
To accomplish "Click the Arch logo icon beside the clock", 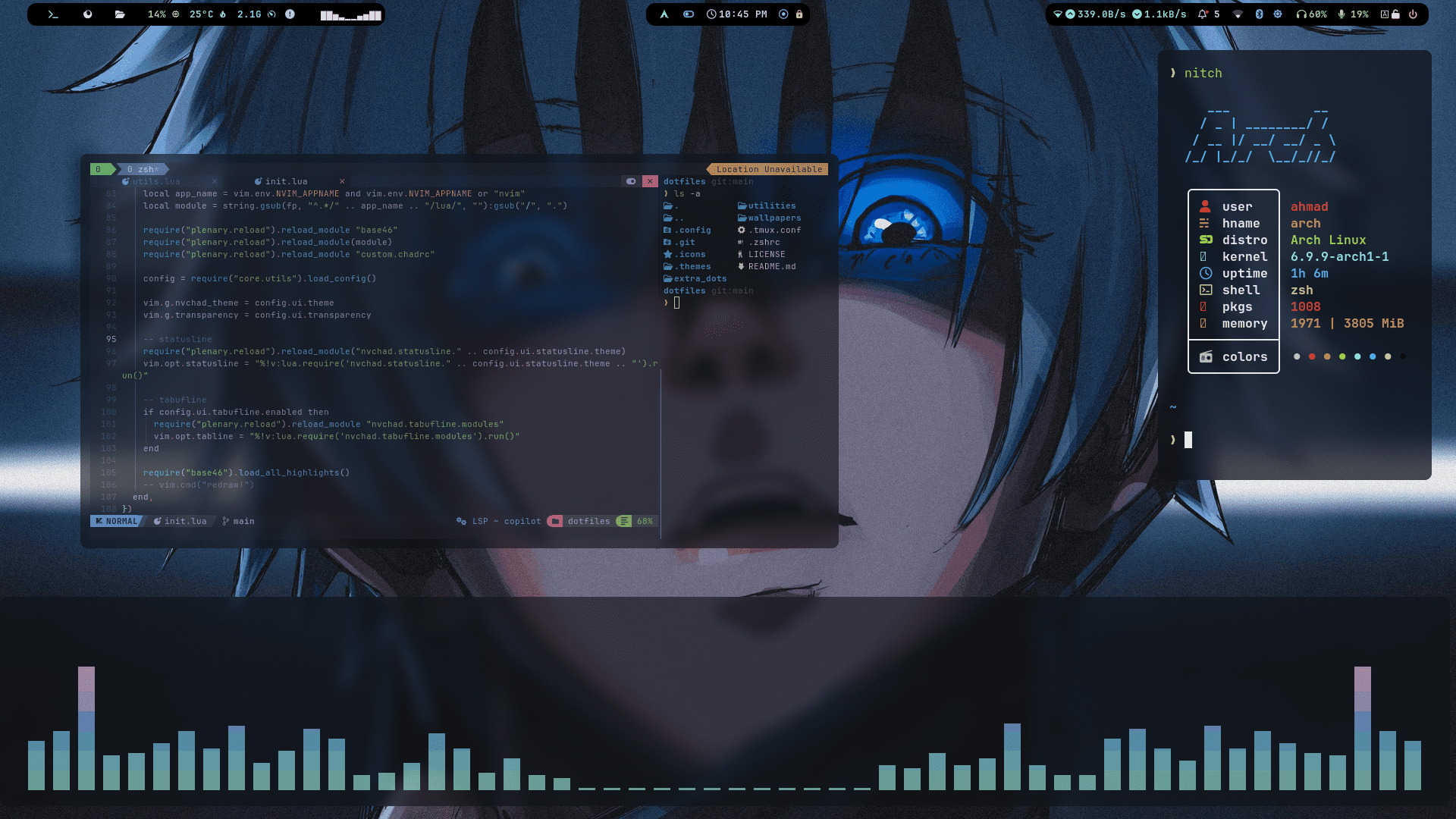I will coord(664,14).
